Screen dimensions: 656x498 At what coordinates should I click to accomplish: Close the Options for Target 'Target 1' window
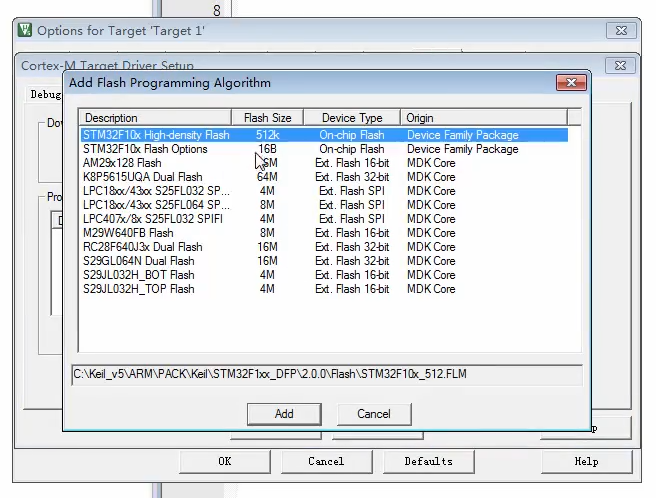[621, 31]
